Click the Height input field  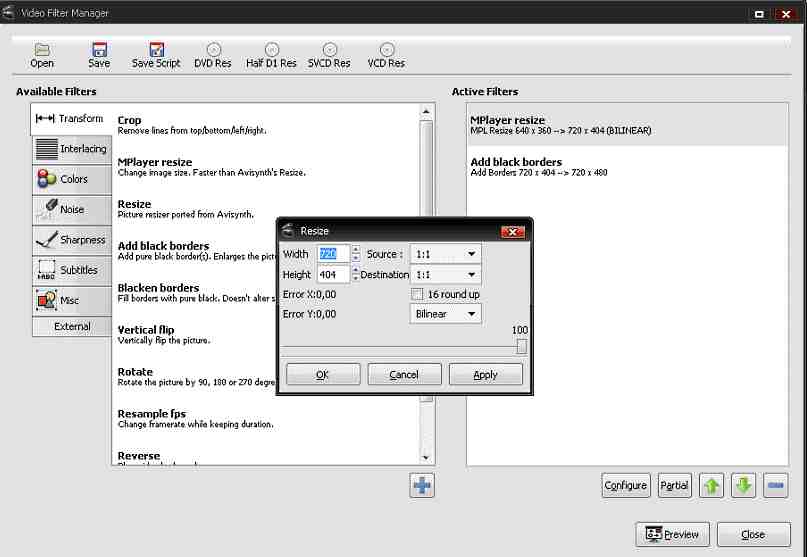coord(334,275)
